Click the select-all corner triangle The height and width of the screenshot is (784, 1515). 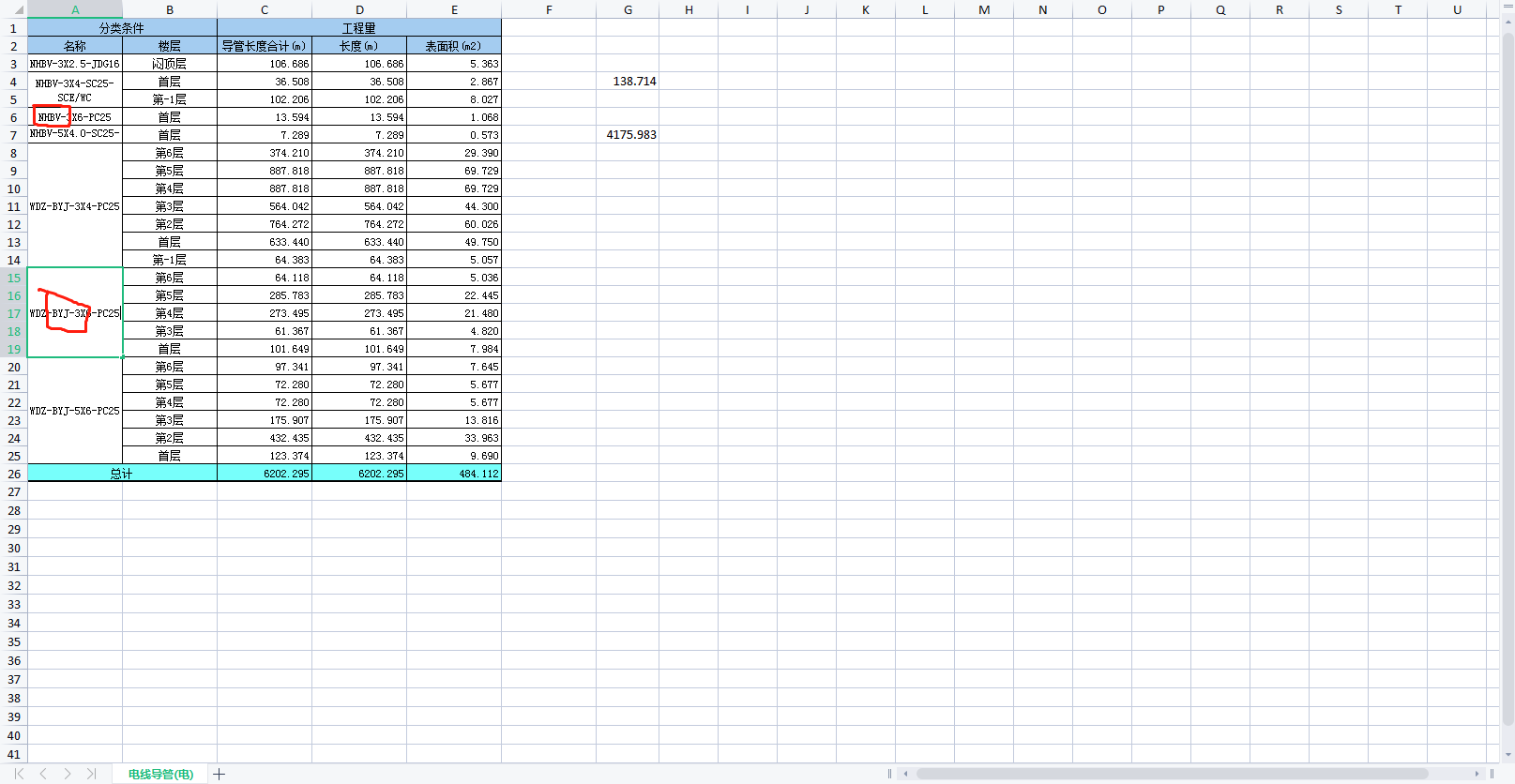coord(19,9)
